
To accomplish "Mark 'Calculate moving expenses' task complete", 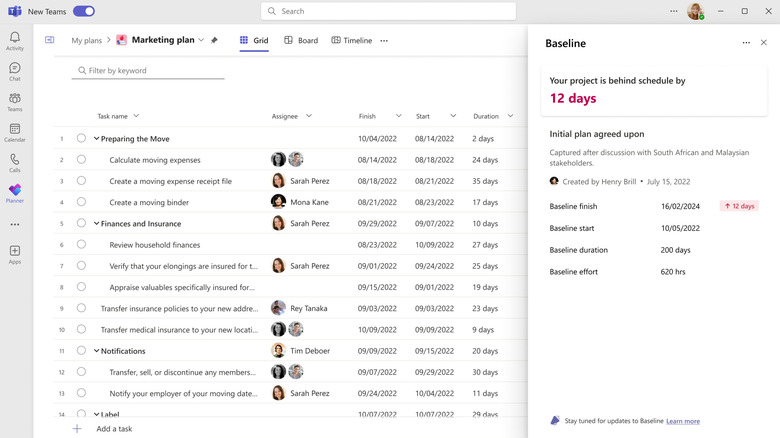I will tap(81, 160).
